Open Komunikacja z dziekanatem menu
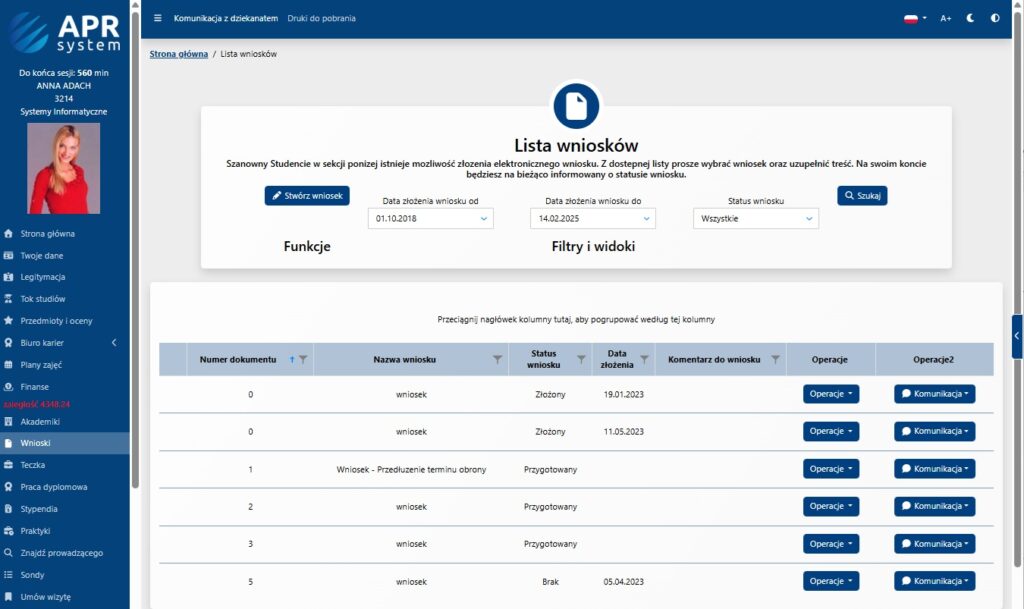This screenshot has width=1024, height=609. coord(225,18)
